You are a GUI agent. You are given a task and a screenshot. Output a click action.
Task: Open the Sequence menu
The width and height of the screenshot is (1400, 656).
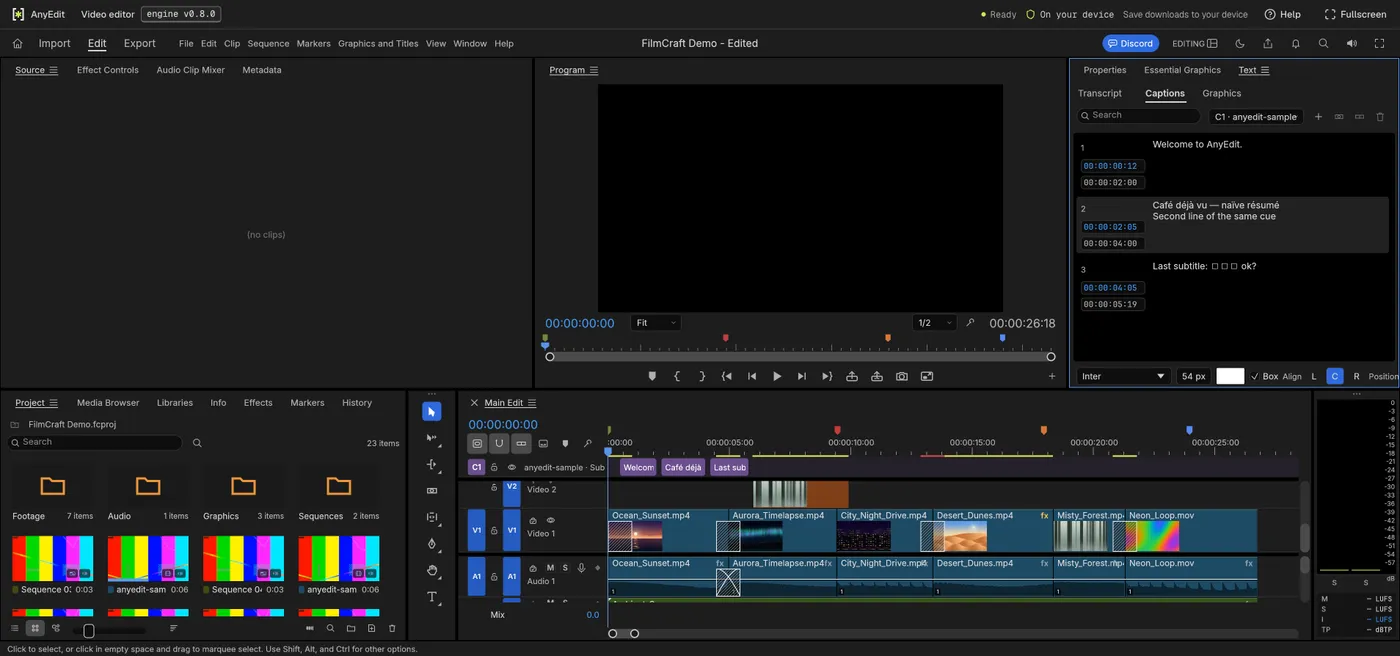click(268, 44)
